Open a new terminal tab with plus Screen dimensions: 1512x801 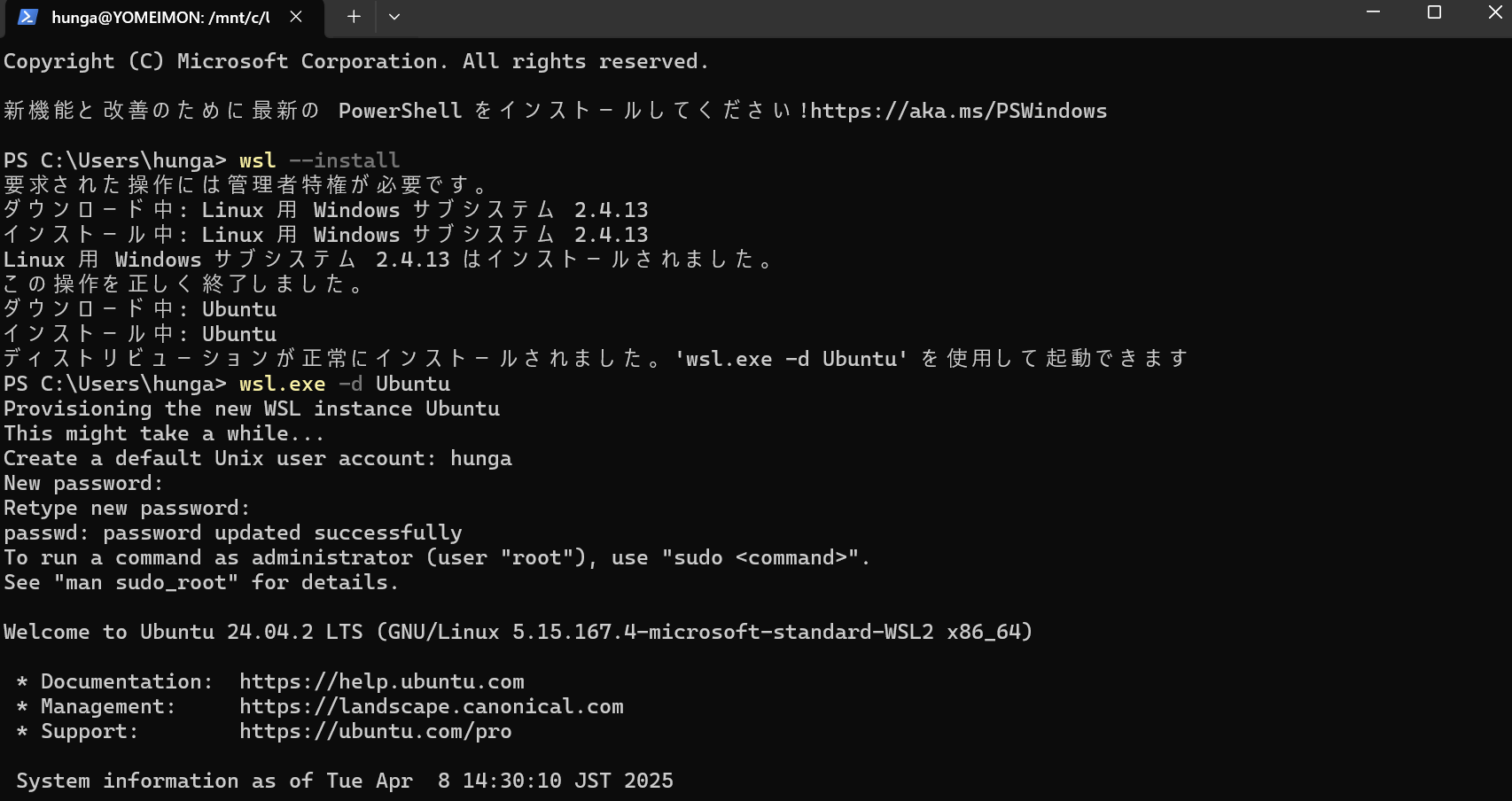[x=353, y=17]
